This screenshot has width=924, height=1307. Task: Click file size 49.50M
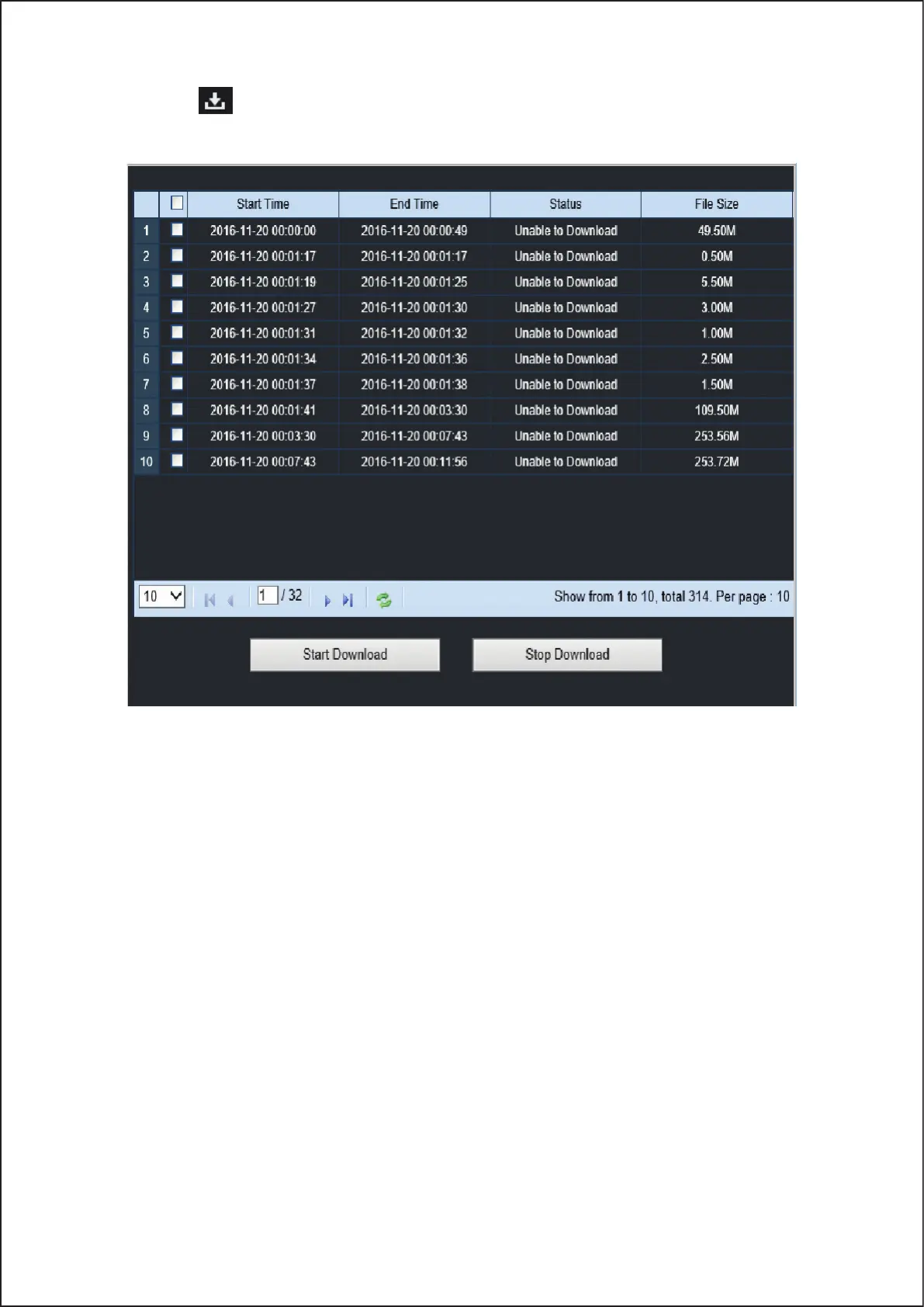717,231
